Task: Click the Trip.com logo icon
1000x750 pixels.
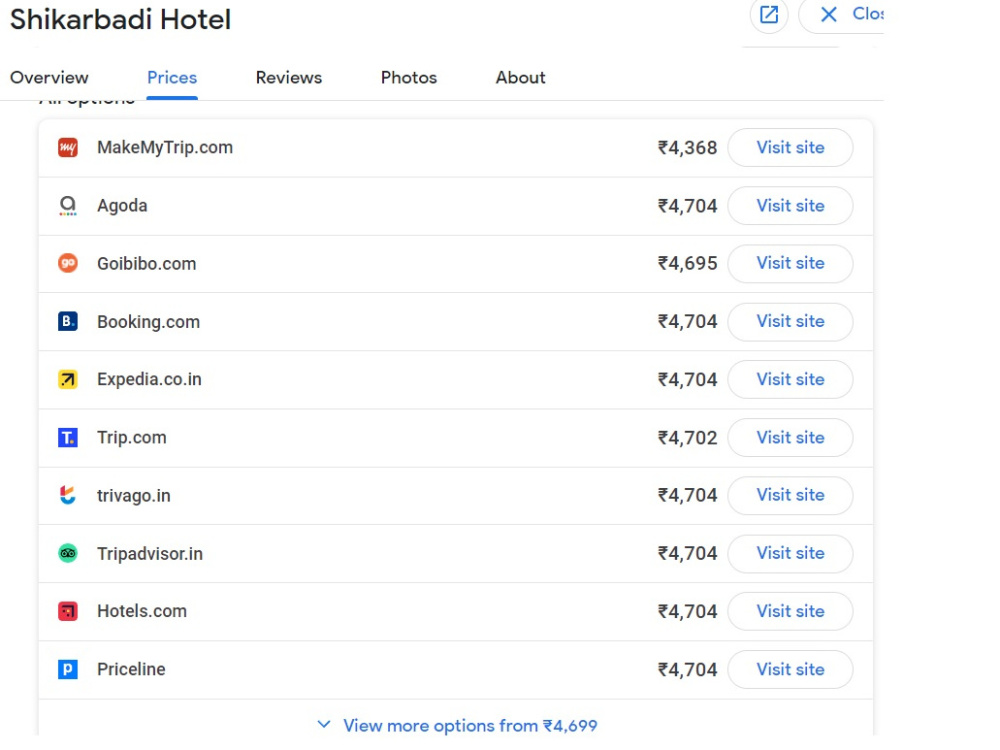Action: coord(68,438)
